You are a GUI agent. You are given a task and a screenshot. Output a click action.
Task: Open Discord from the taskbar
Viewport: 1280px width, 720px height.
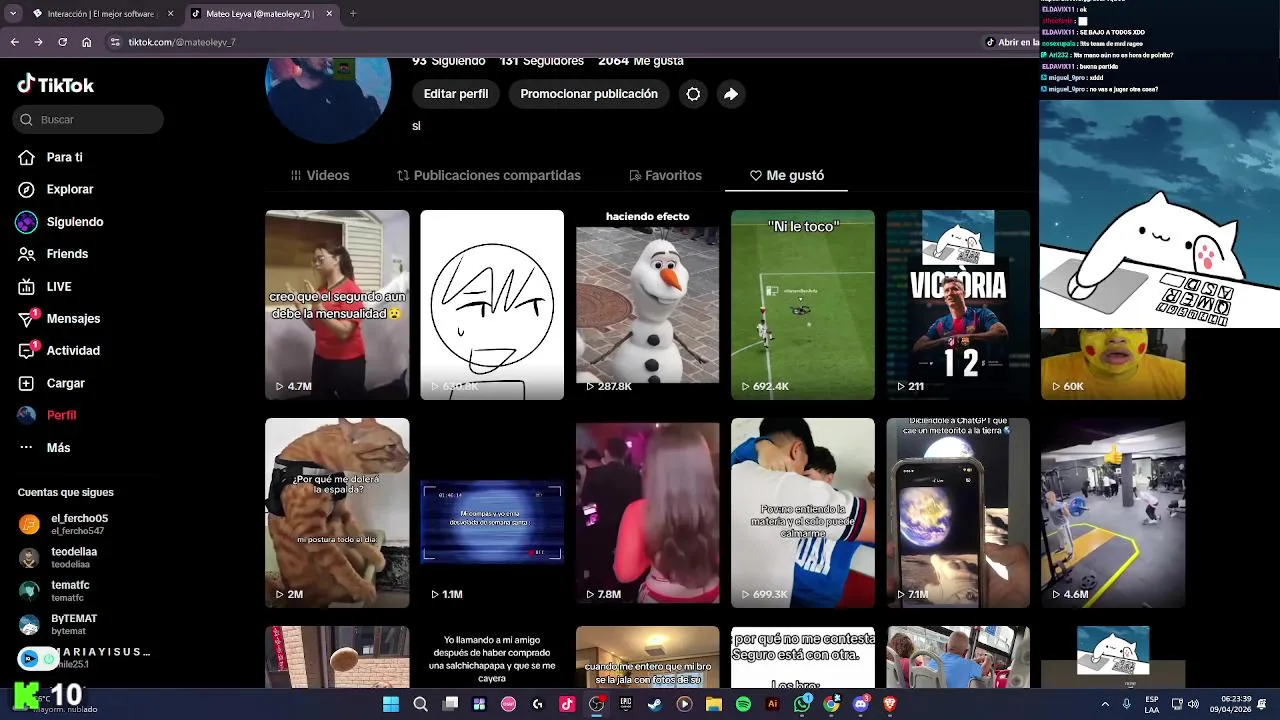[861, 704]
